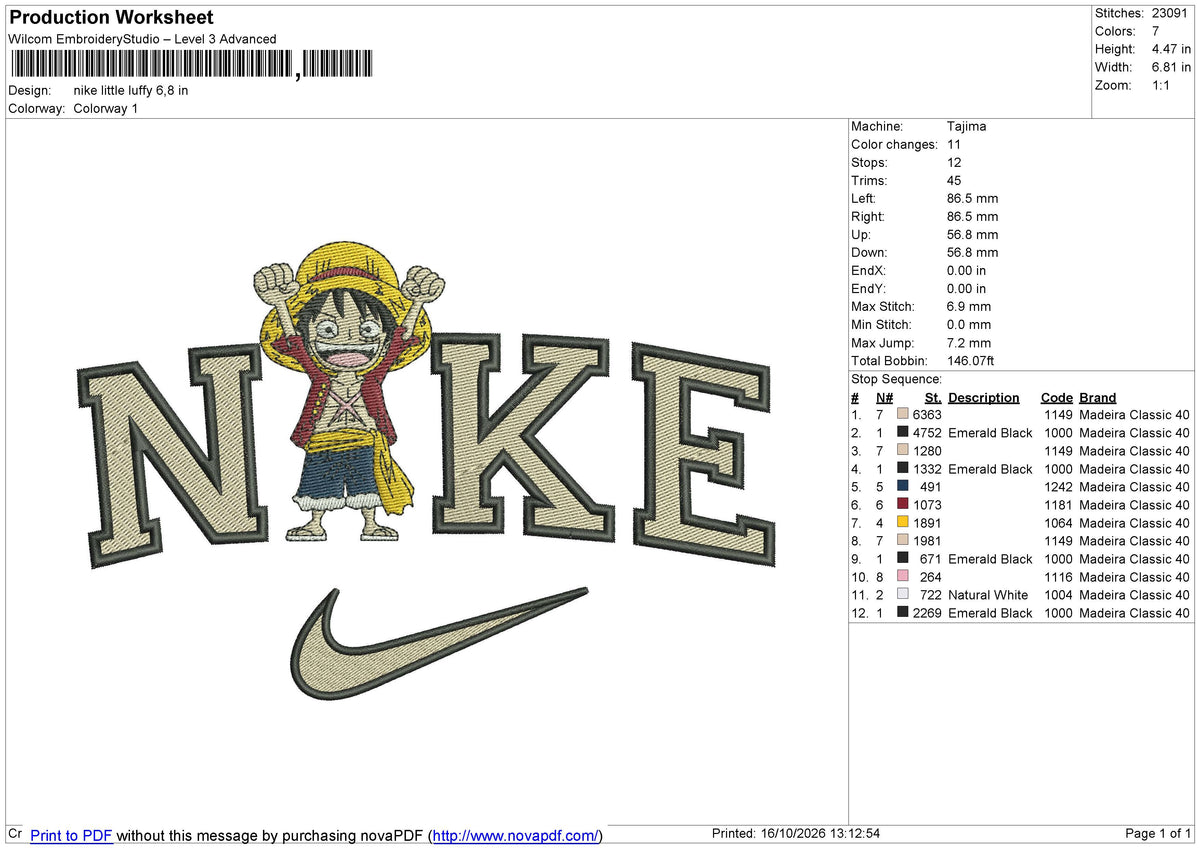1200x848 pixels.
Task: Select the 'Colorway 1' value
Action: [x=106, y=108]
